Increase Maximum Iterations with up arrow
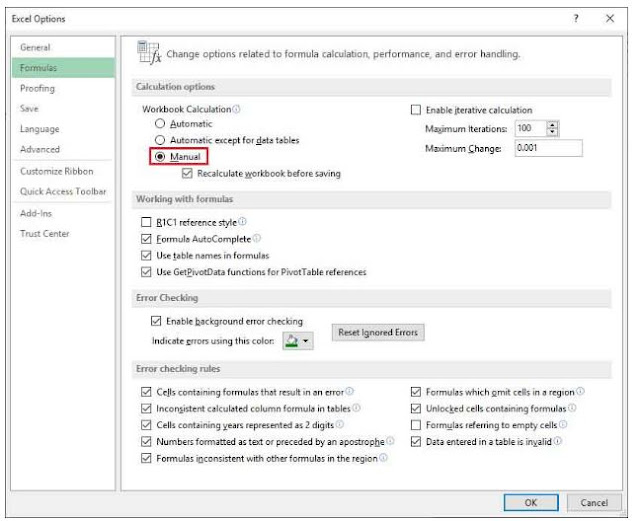This screenshot has height=521, width=640. coord(552,125)
